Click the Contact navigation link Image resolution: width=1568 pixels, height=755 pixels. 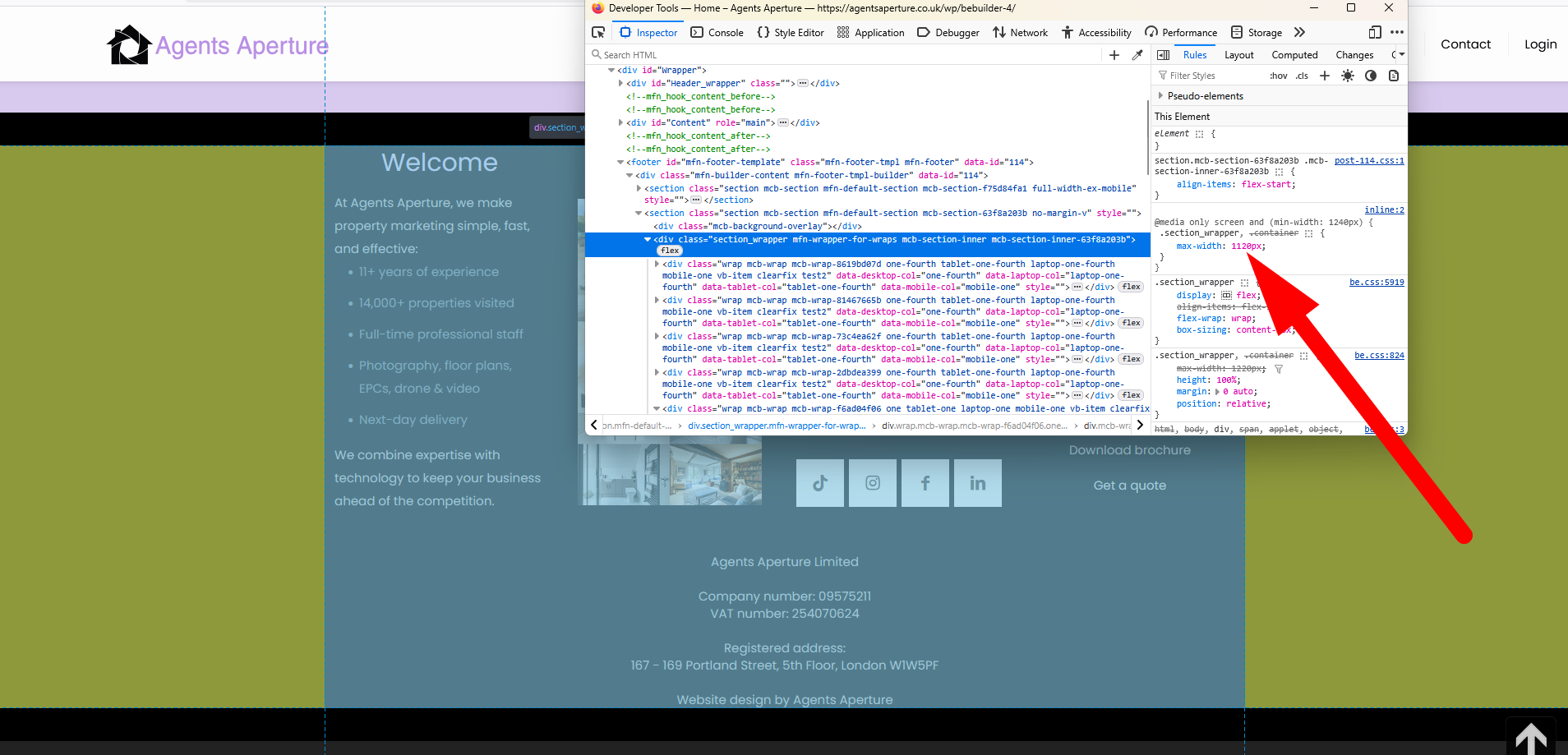[1465, 44]
